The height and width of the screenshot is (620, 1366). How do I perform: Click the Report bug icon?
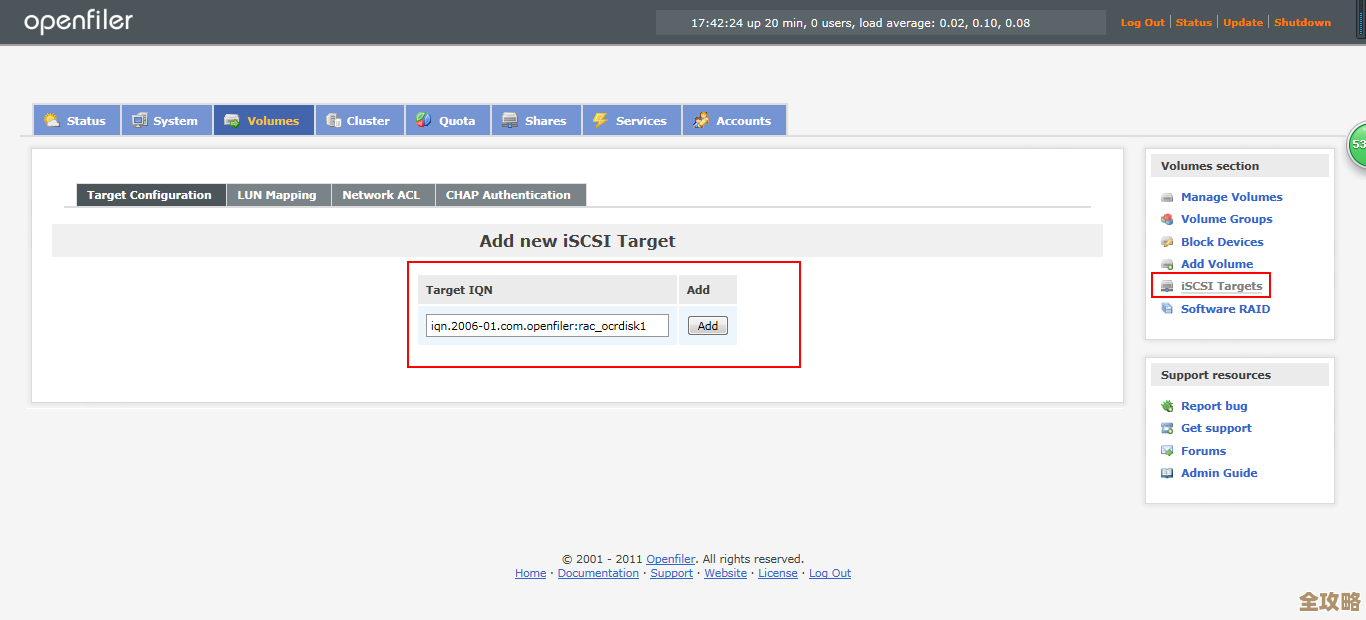click(x=1166, y=406)
